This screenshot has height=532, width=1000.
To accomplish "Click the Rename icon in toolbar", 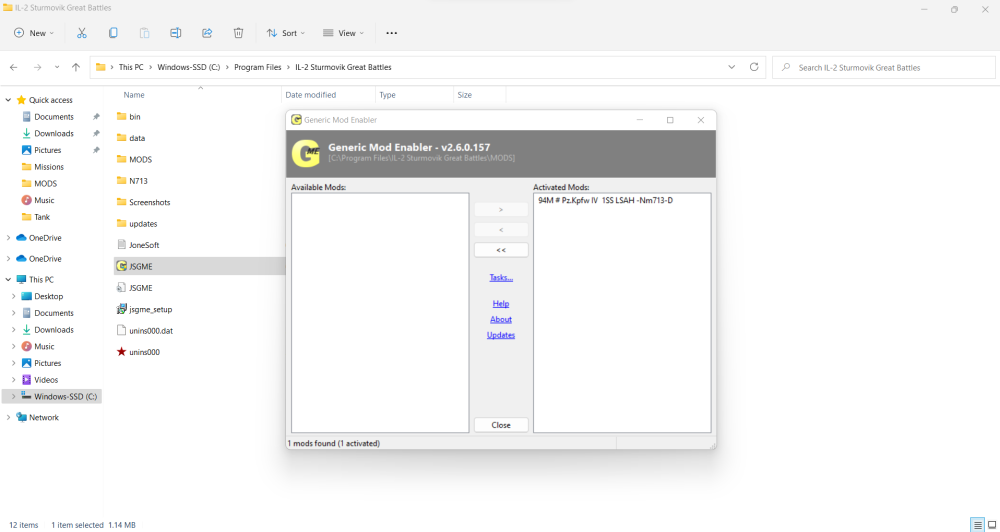I will [x=175, y=33].
